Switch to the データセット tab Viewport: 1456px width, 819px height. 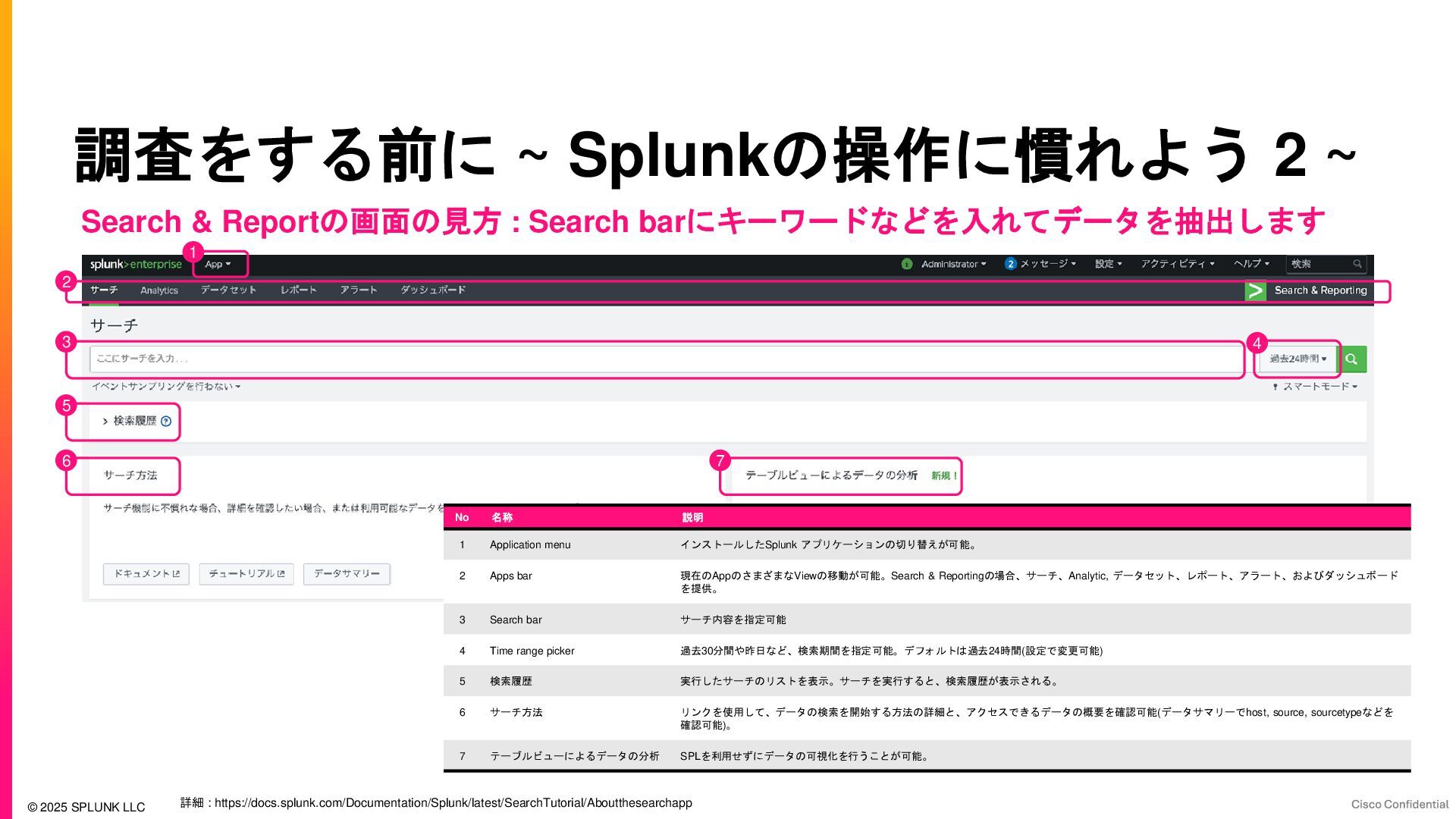pyautogui.click(x=228, y=290)
